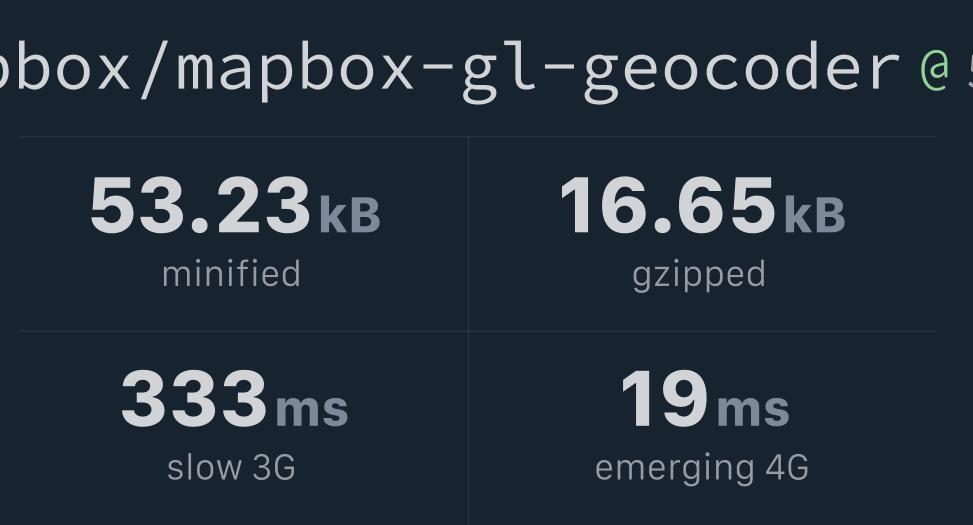Click the ms unit beside 333
The image size is (973, 525).
tap(312, 410)
